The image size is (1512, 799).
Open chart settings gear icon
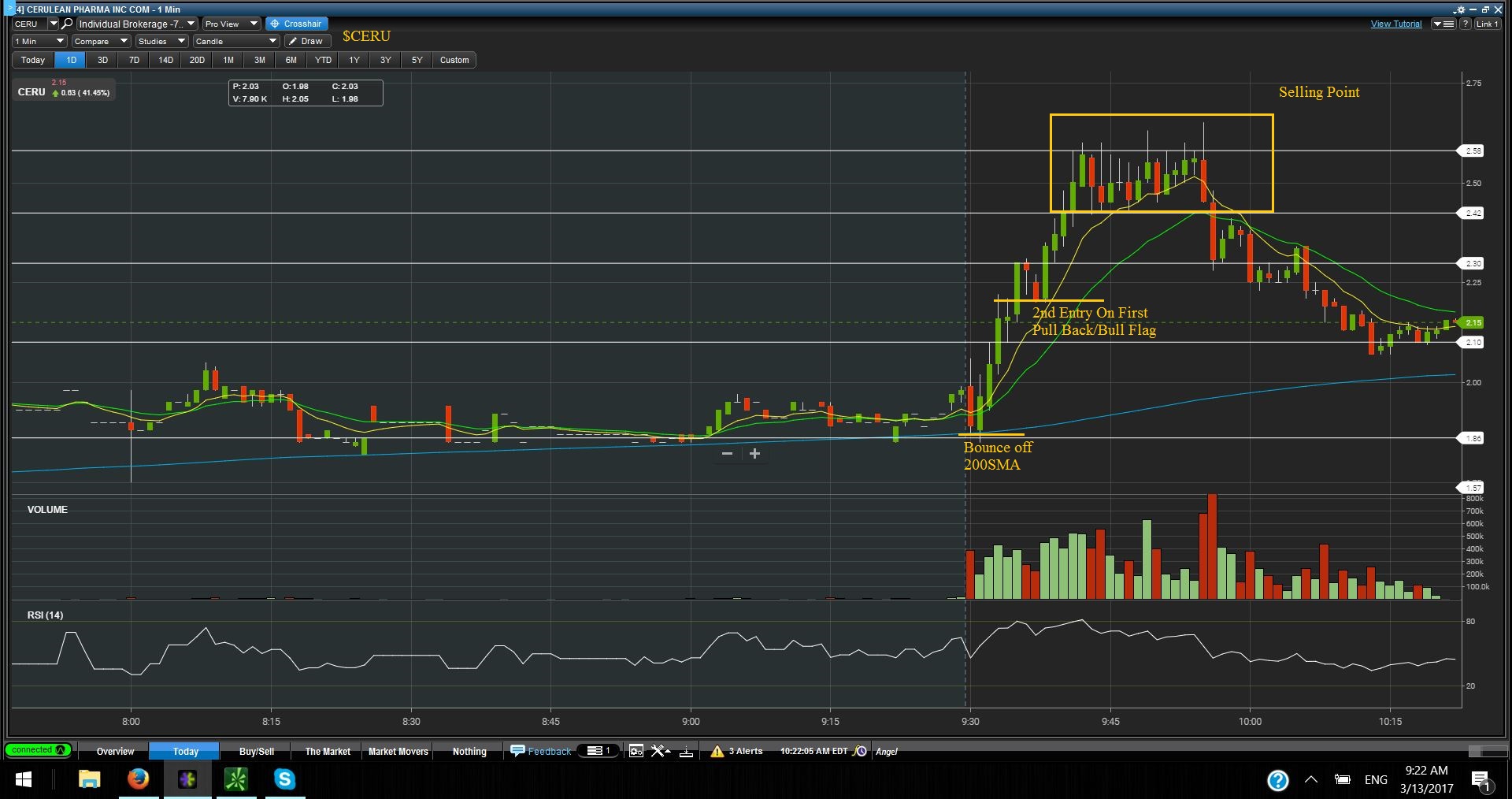[x=1459, y=9]
